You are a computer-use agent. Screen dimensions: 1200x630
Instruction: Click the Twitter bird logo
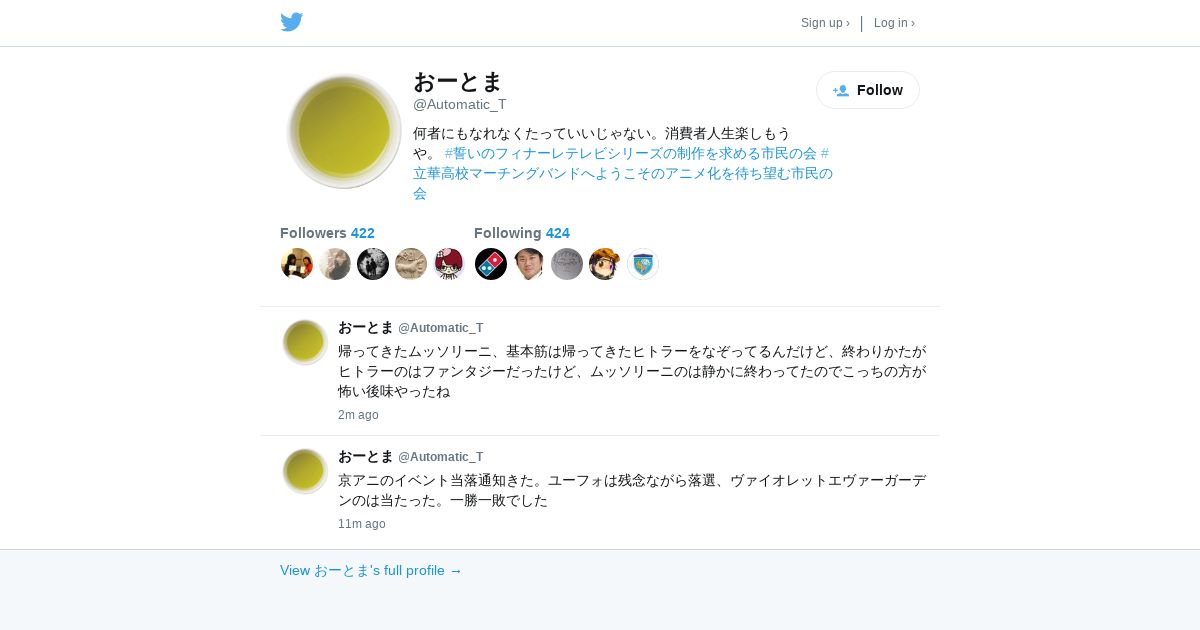(291, 22)
